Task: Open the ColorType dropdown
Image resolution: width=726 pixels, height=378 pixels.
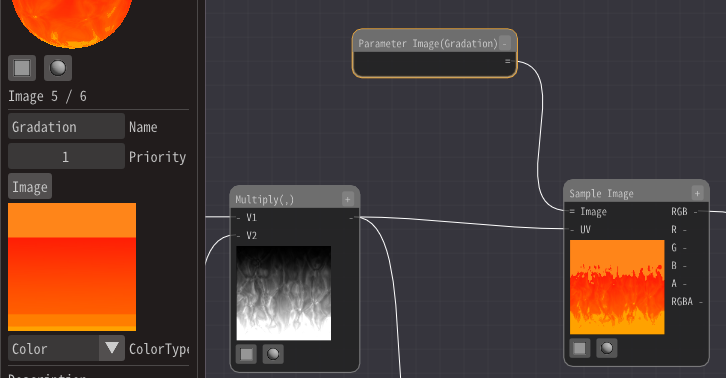Action: (66, 348)
